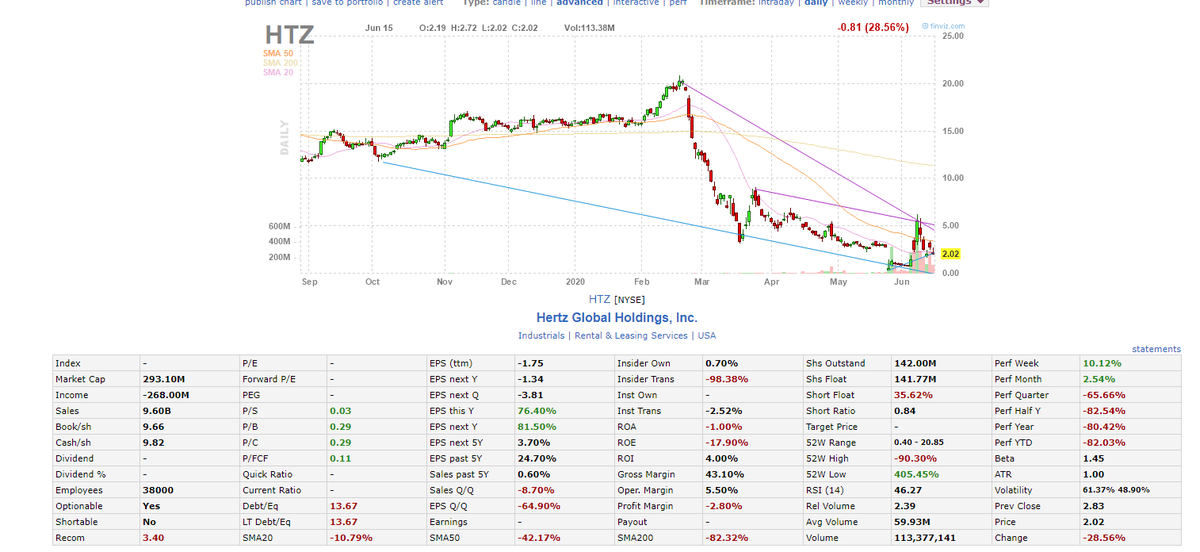This screenshot has height=552, width=1200.
Task: Click the SMA50 value -42.17%
Action: (x=538, y=538)
